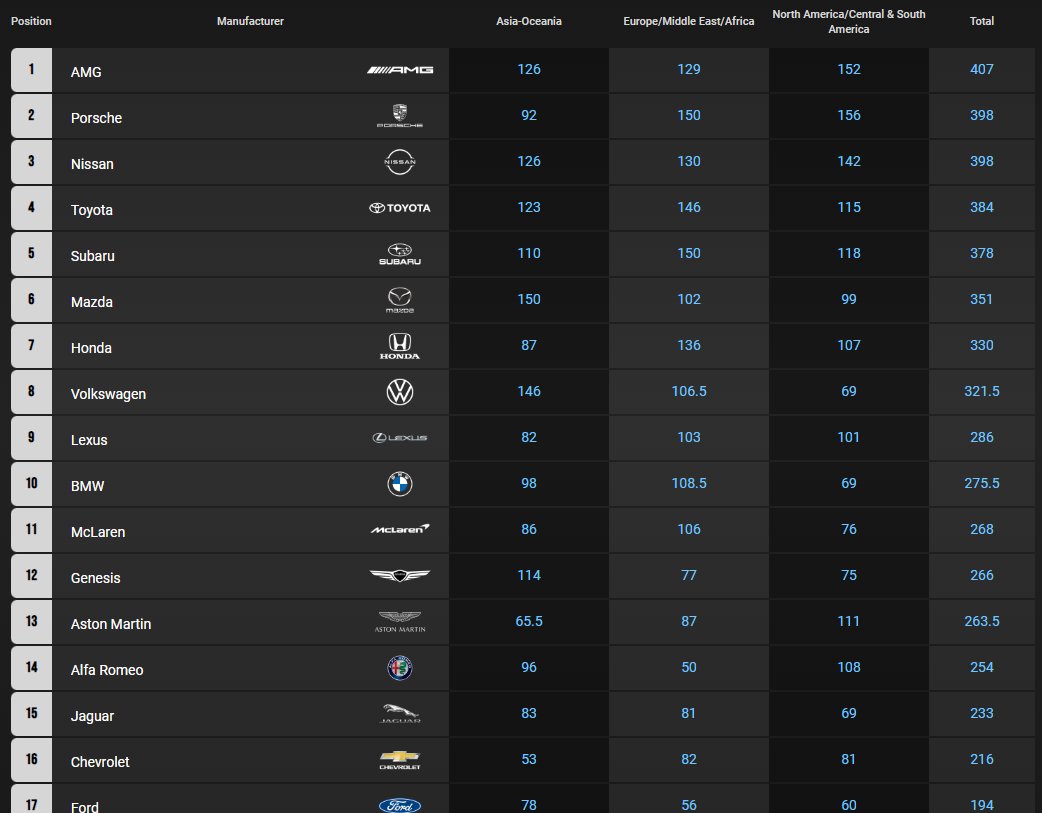Click Aston Martin's total 263.5
Image resolution: width=1042 pixels, height=813 pixels.
click(982, 621)
